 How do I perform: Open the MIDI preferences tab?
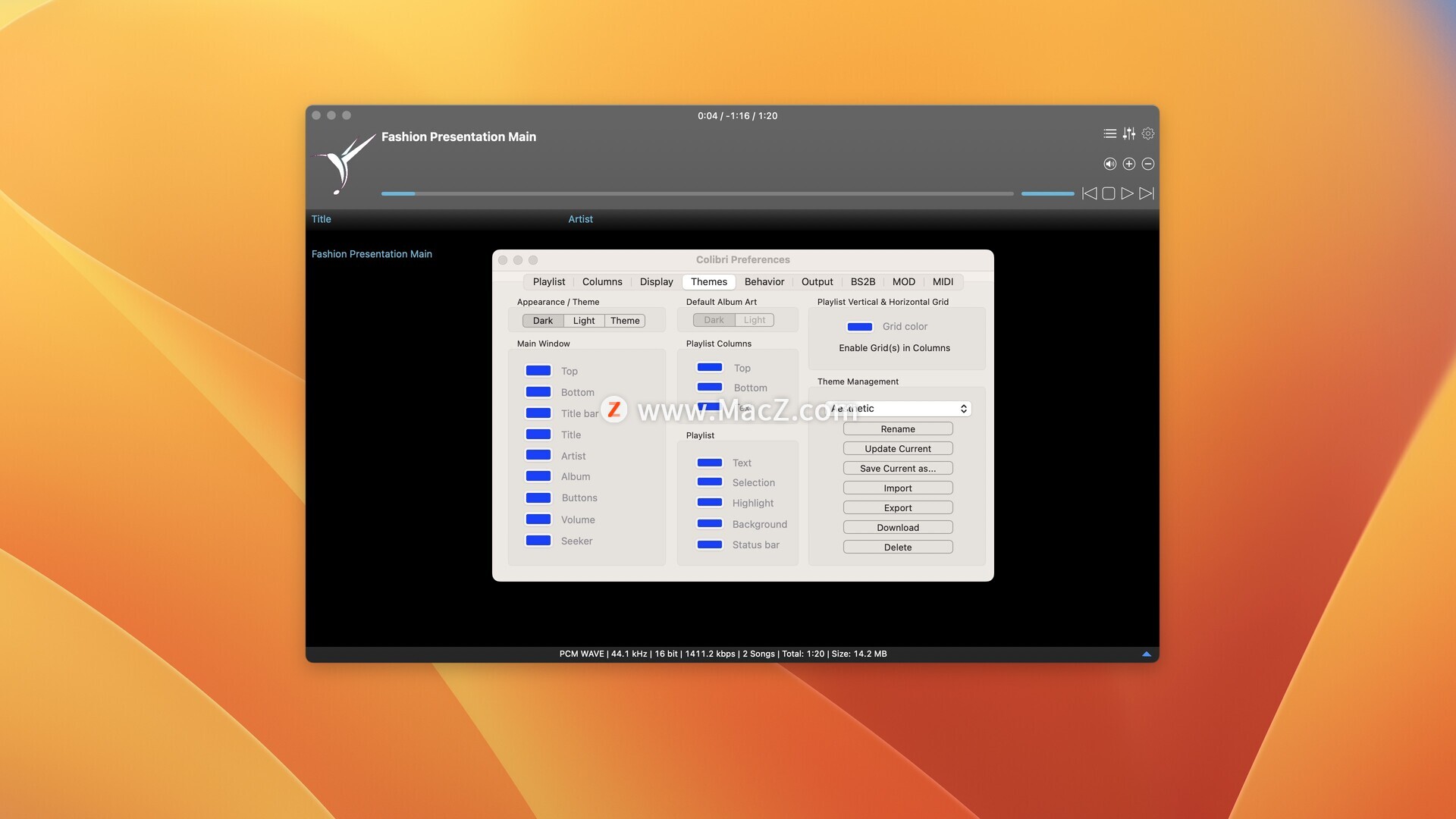943,281
